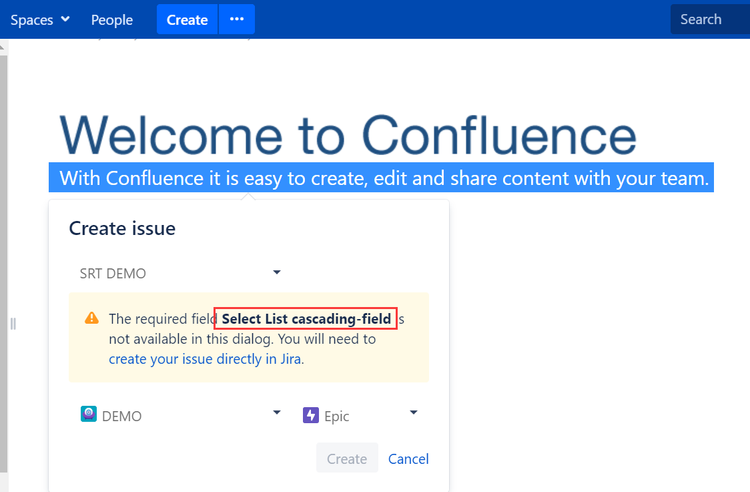Click the sidebar resize handle
750x492 pixels.
13,324
